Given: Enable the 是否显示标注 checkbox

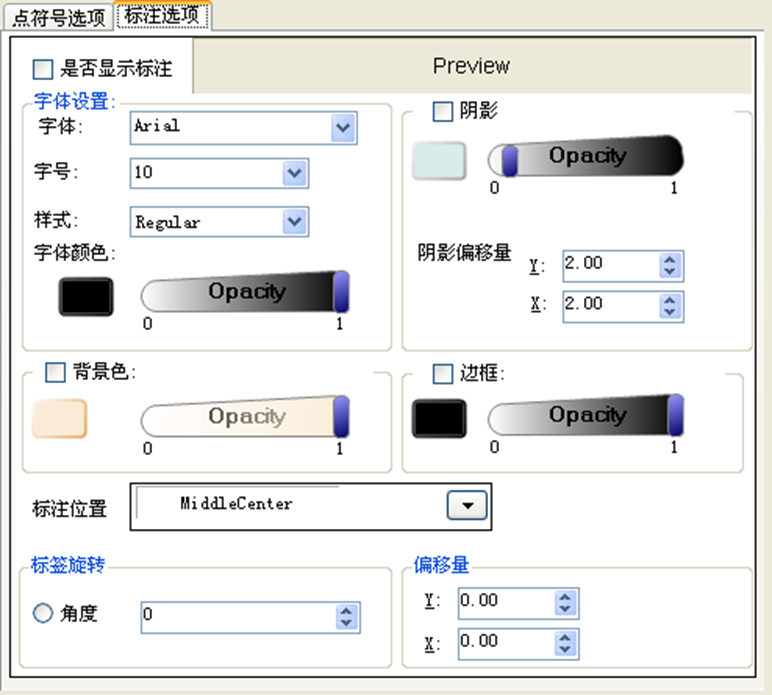Looking at the screenshot, I should pyautogui.click(x=43, y=69).
